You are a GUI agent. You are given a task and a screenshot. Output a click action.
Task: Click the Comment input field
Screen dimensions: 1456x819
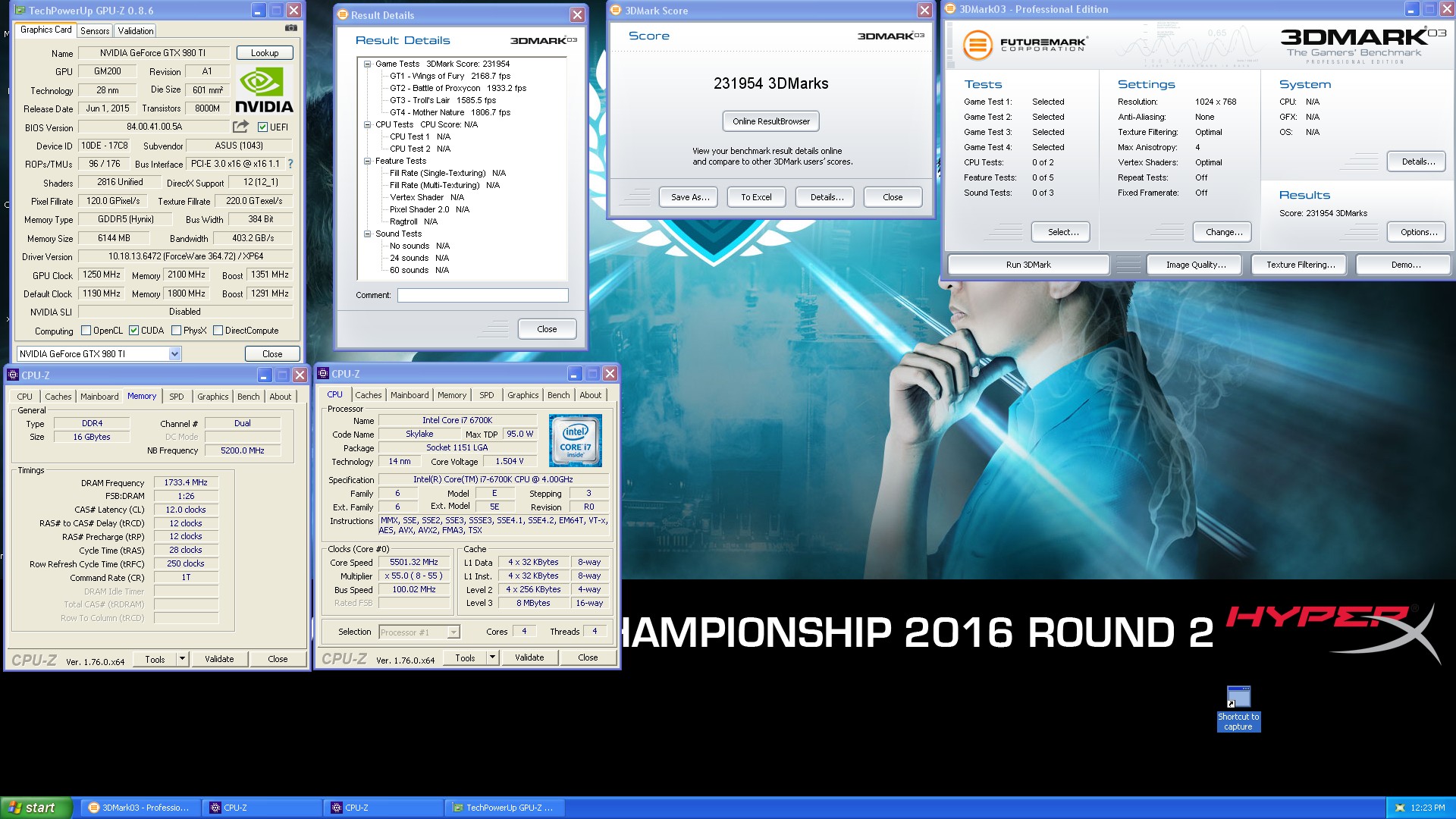pos(483,295)
